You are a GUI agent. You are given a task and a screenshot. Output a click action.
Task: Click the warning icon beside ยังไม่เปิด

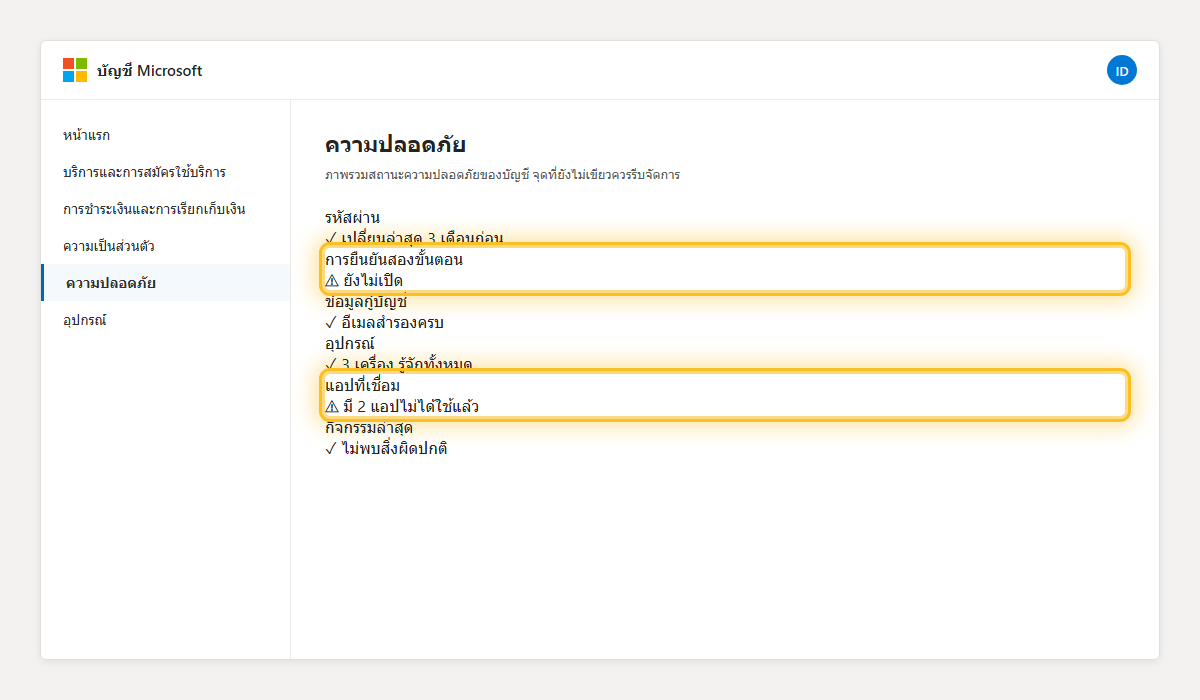(332, 281)
